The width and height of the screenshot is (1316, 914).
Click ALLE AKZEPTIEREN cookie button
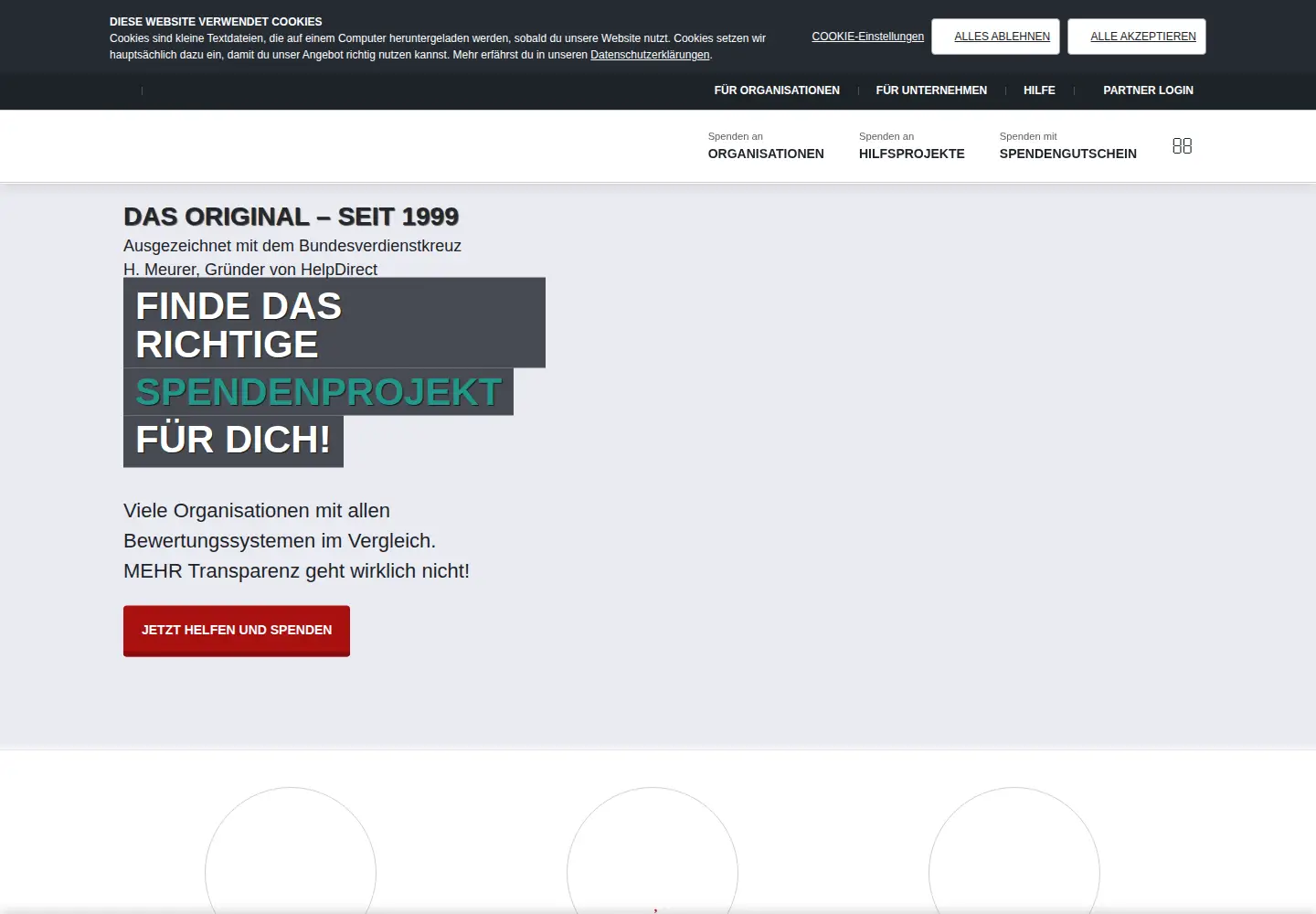(1136, 37)
